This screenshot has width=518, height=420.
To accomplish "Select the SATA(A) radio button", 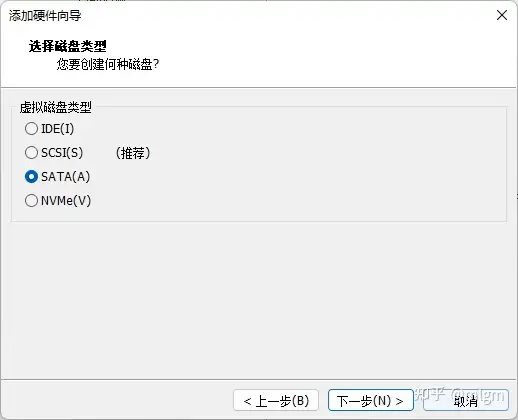I will [x=31, y=177].
